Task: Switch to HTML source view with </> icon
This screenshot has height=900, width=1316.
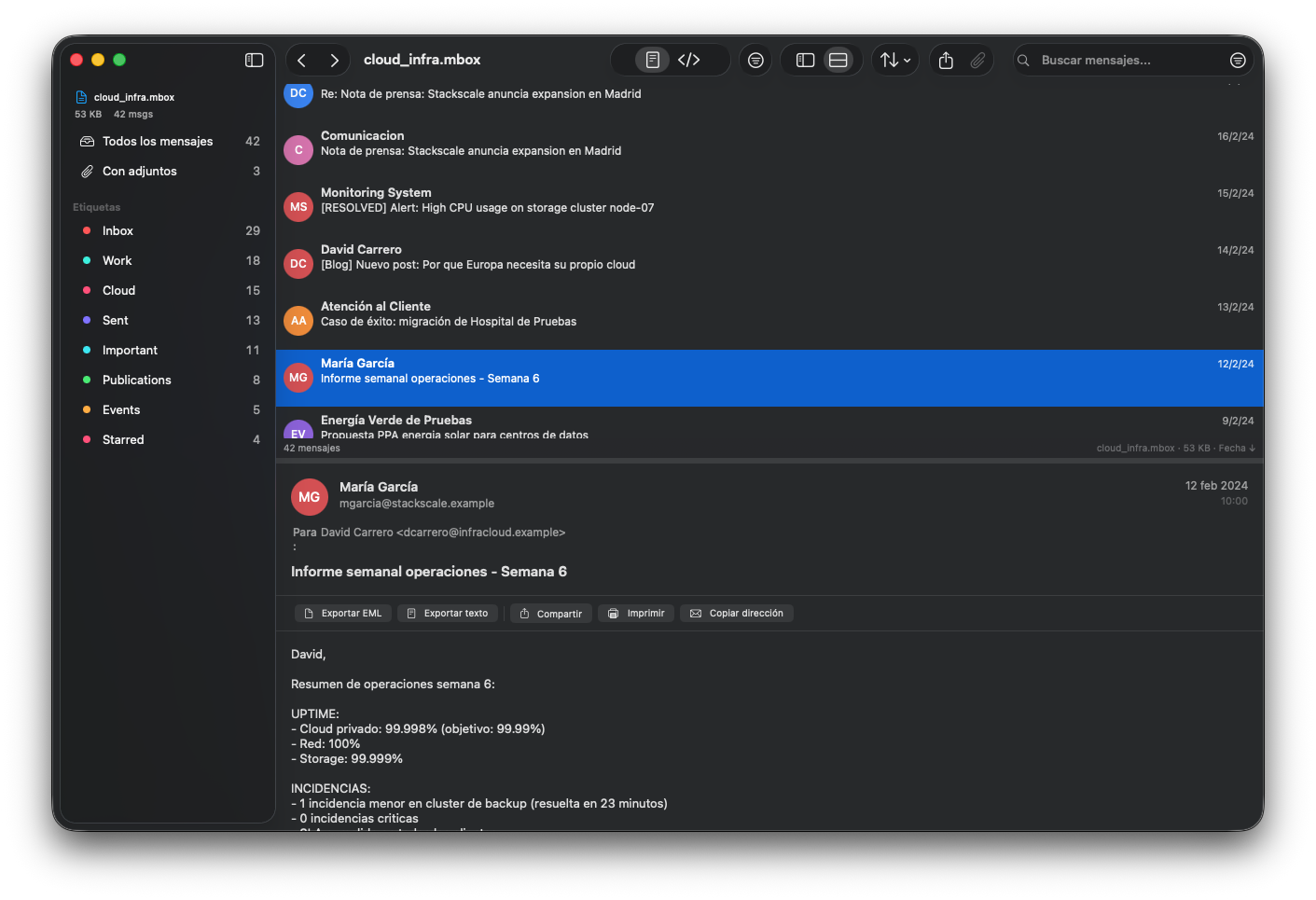Action: click(x=689, y=59)
